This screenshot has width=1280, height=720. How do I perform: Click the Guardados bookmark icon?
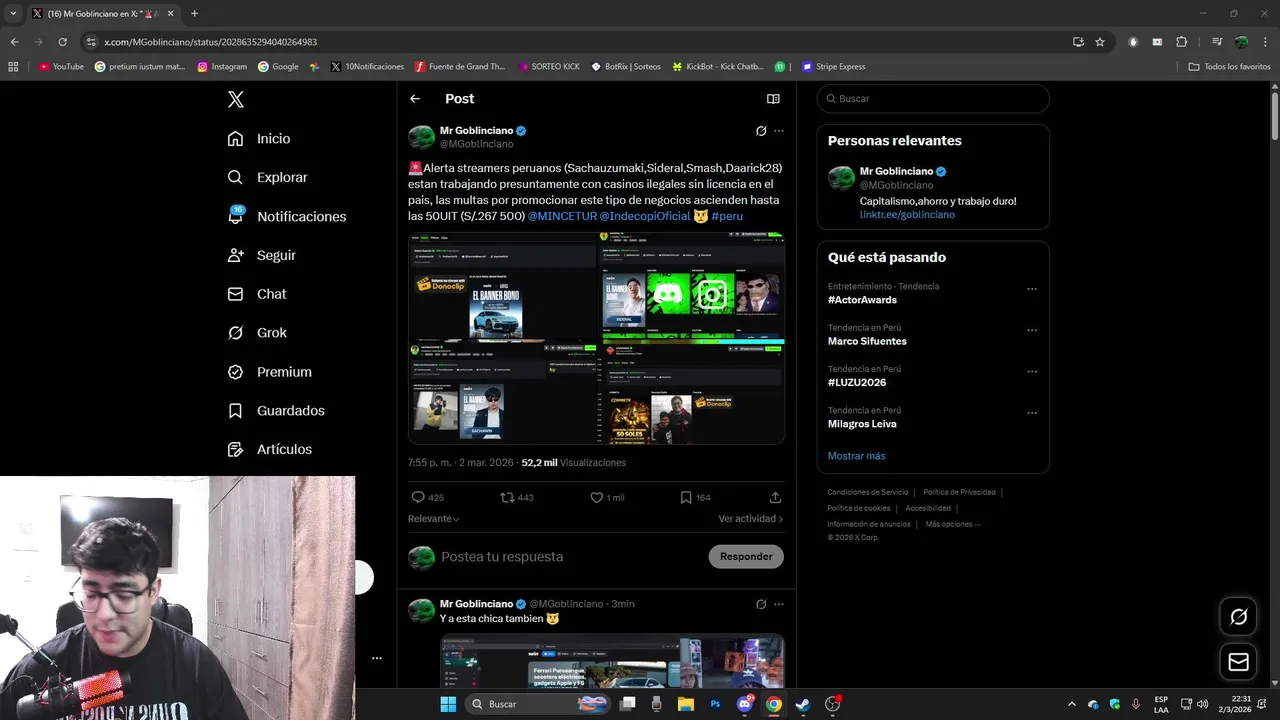coord(235,411)
